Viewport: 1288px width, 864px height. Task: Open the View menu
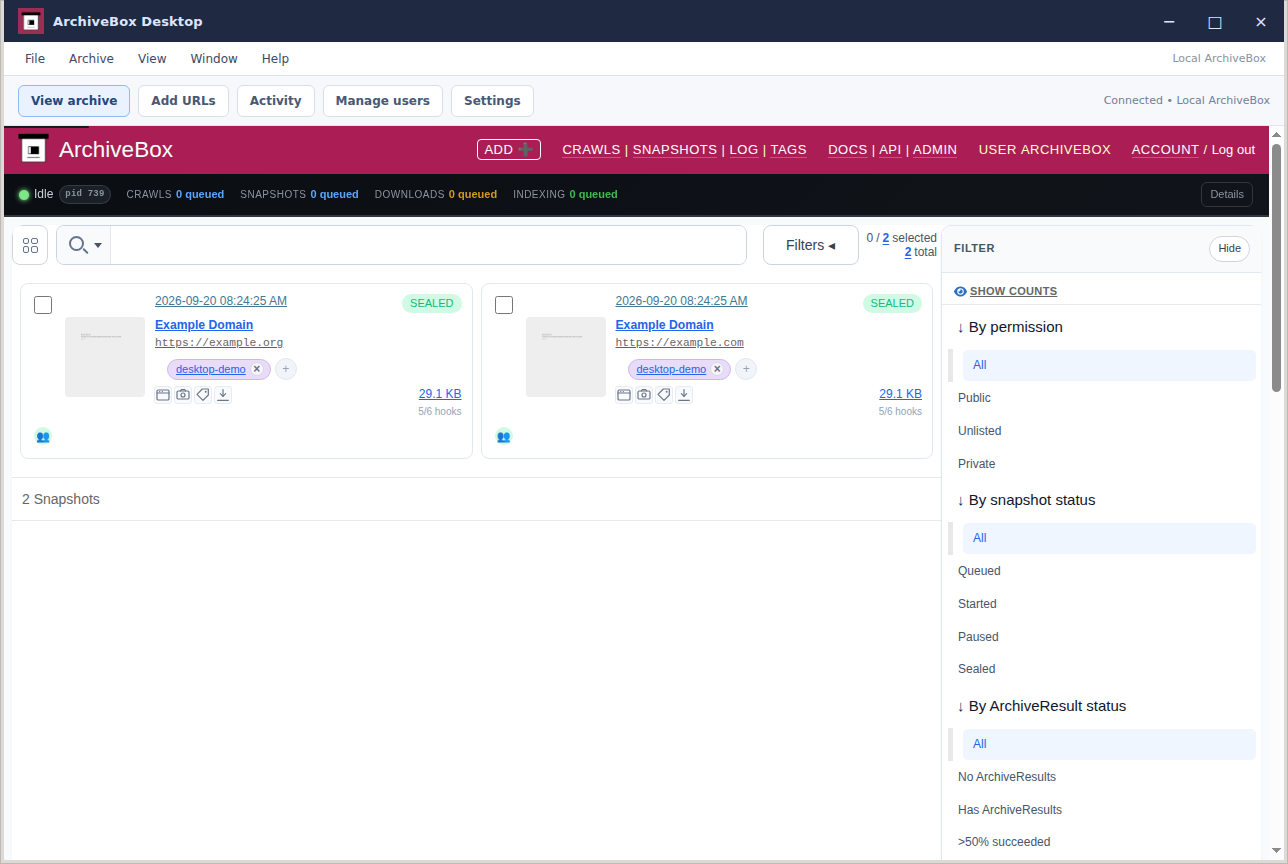coord(152,59)
